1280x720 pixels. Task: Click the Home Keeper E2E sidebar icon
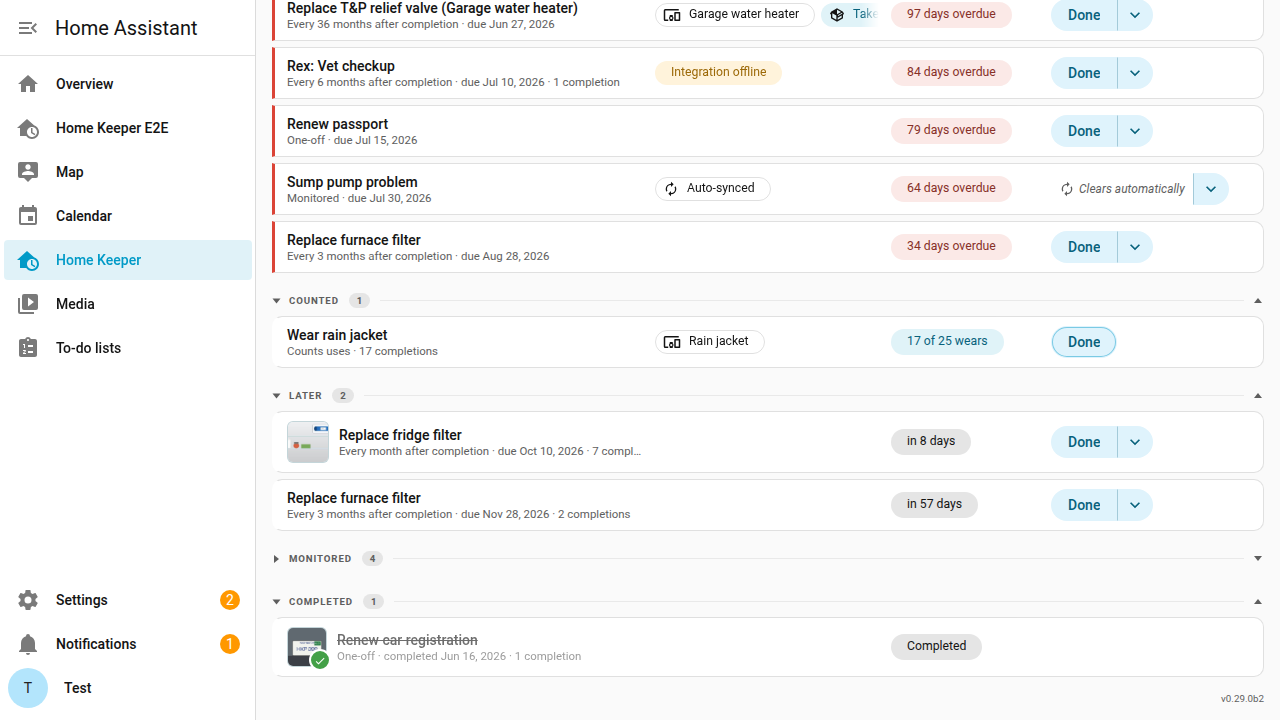pos(28,128)
